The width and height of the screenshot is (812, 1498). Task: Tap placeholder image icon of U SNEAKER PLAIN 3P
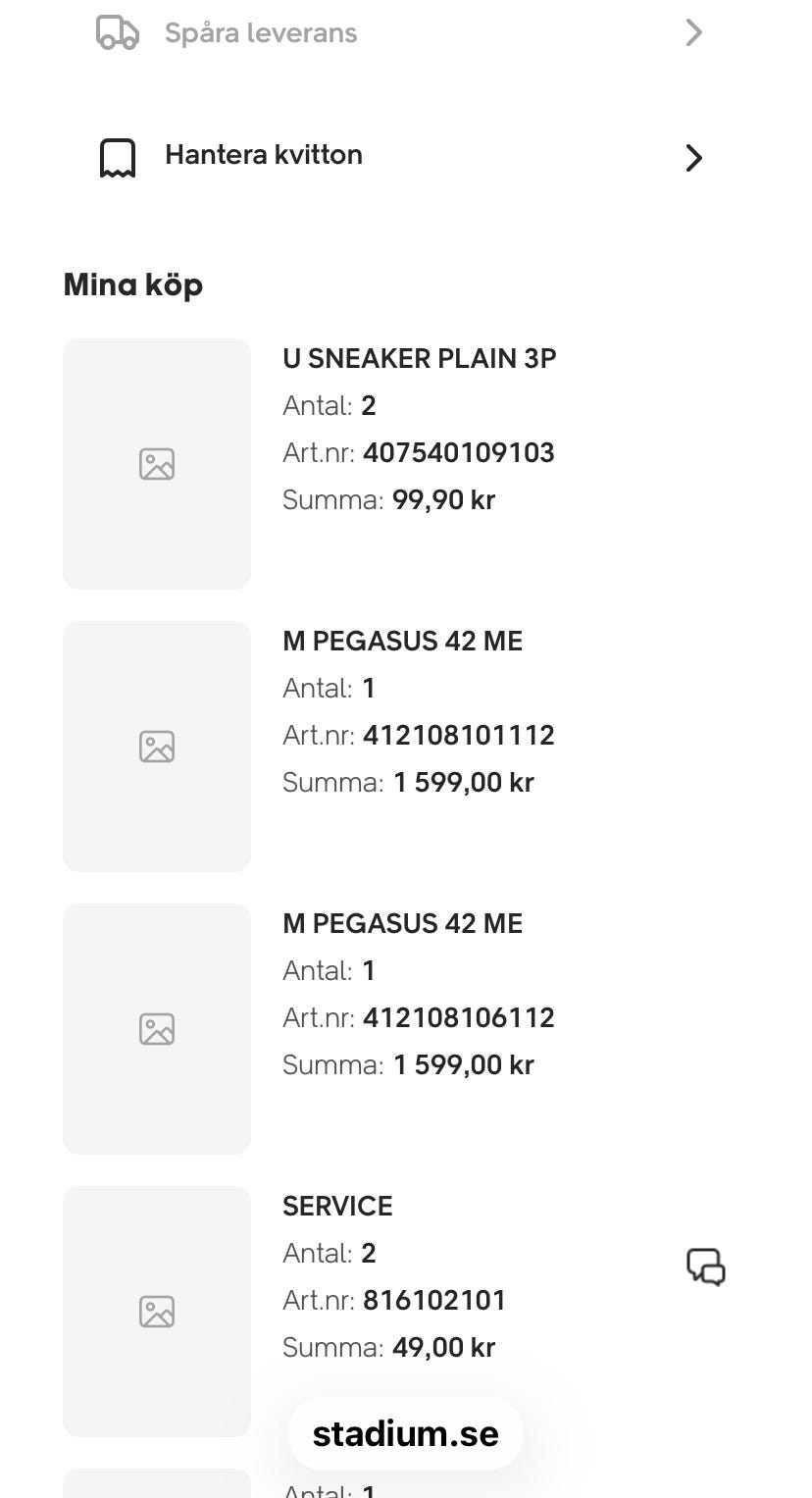[x=157, y=464]
